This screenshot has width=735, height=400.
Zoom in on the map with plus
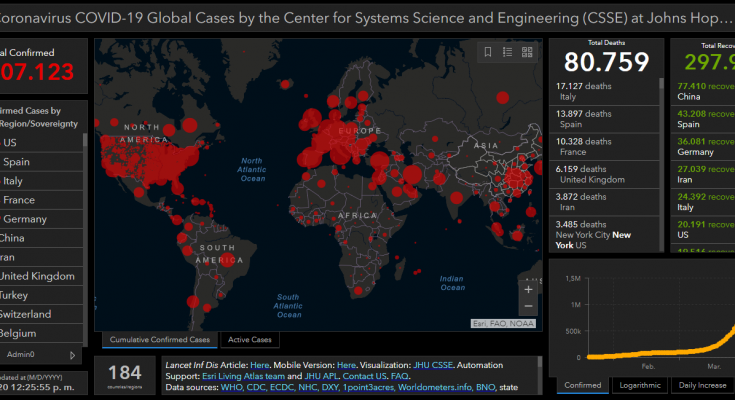click(x=528, y=289)
